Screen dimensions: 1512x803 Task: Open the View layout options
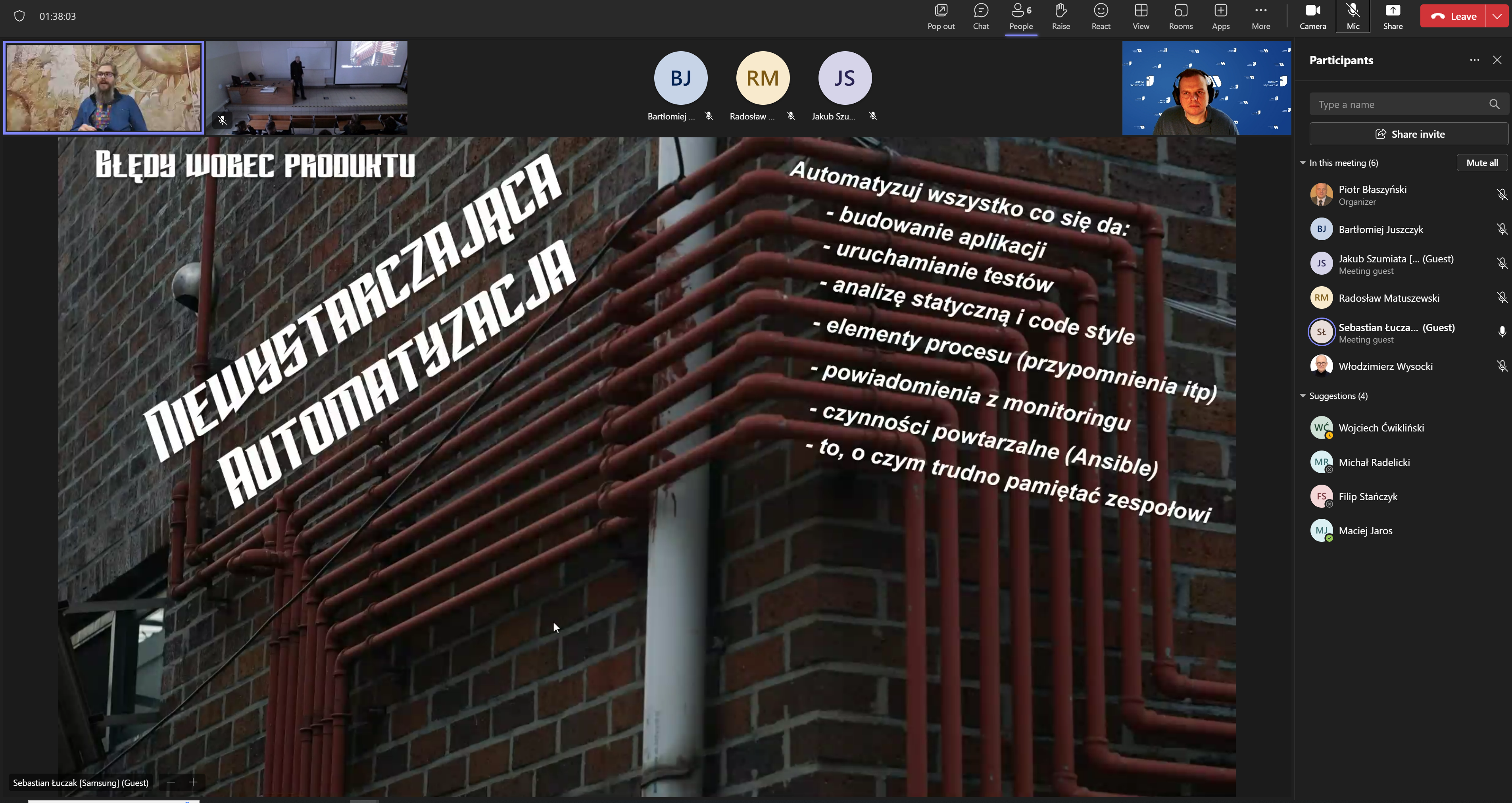(1141, 15)
